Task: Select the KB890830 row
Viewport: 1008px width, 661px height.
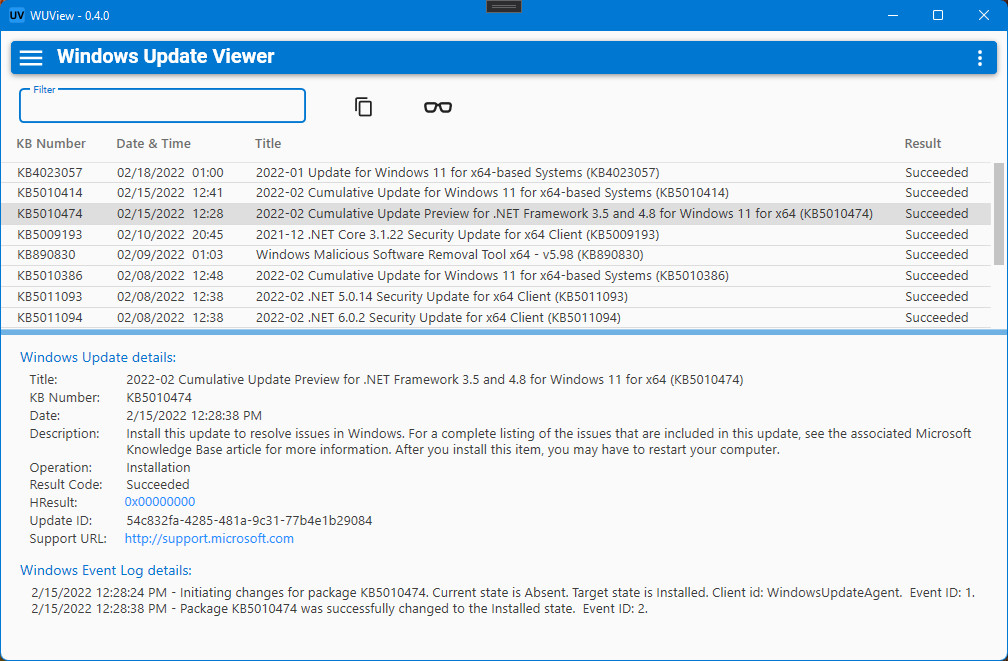Action: pyautogui.click(x=496, y=255)
